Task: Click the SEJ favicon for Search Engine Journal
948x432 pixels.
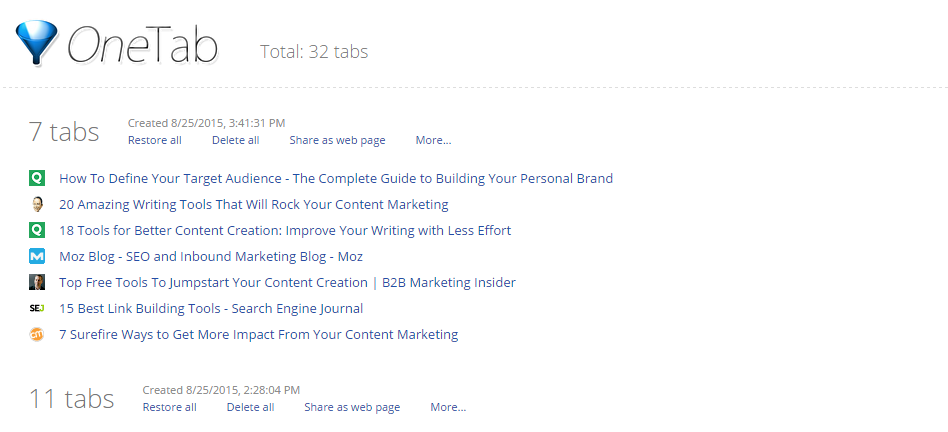Action: pos(37,308)
